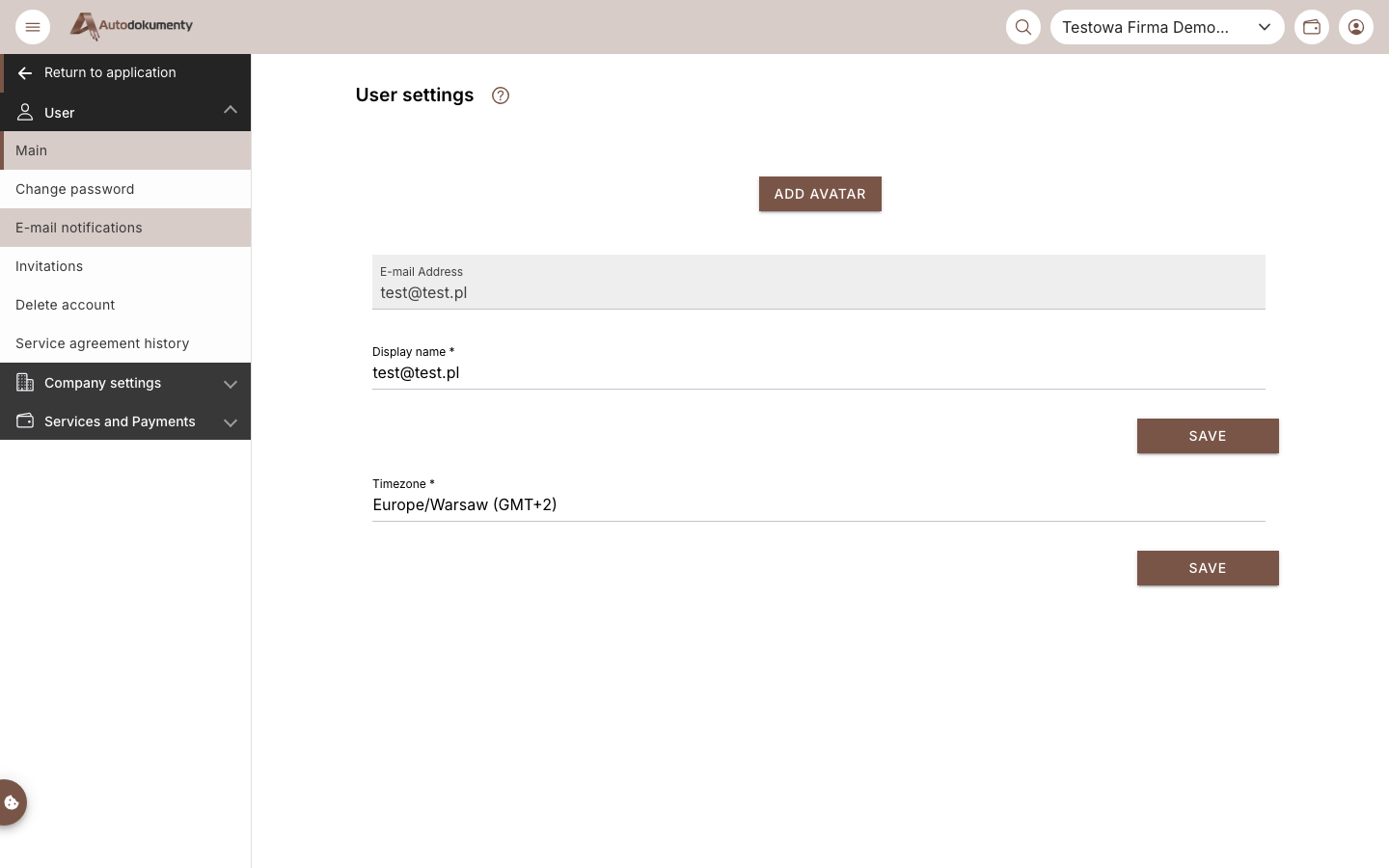Open the Testowa Firma Demo company dropdown
Image resolution: width=1389 pixels, height=868 pixels.
(x=1167, y=27)
